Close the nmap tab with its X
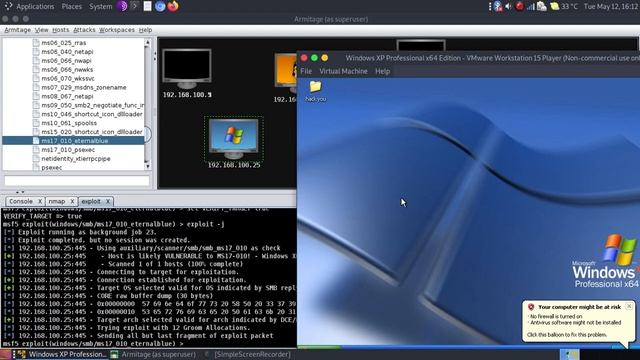 72,201
